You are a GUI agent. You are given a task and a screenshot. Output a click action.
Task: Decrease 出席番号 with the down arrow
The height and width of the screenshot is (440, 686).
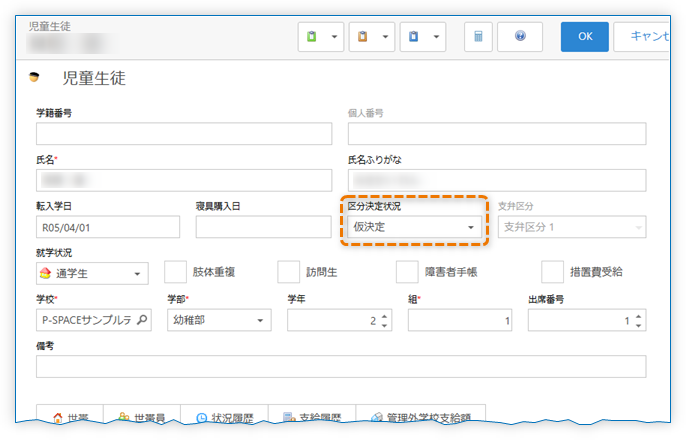coord(638,325)
